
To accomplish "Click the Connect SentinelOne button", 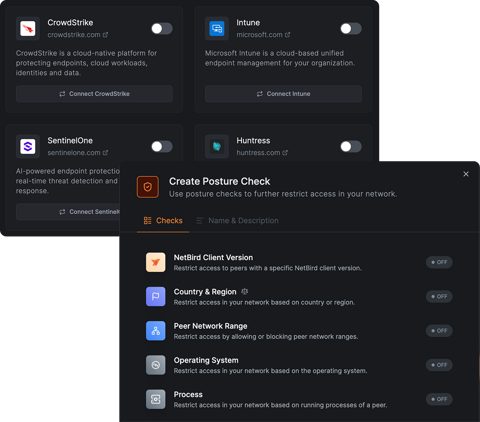I will (x=68, y=212).
